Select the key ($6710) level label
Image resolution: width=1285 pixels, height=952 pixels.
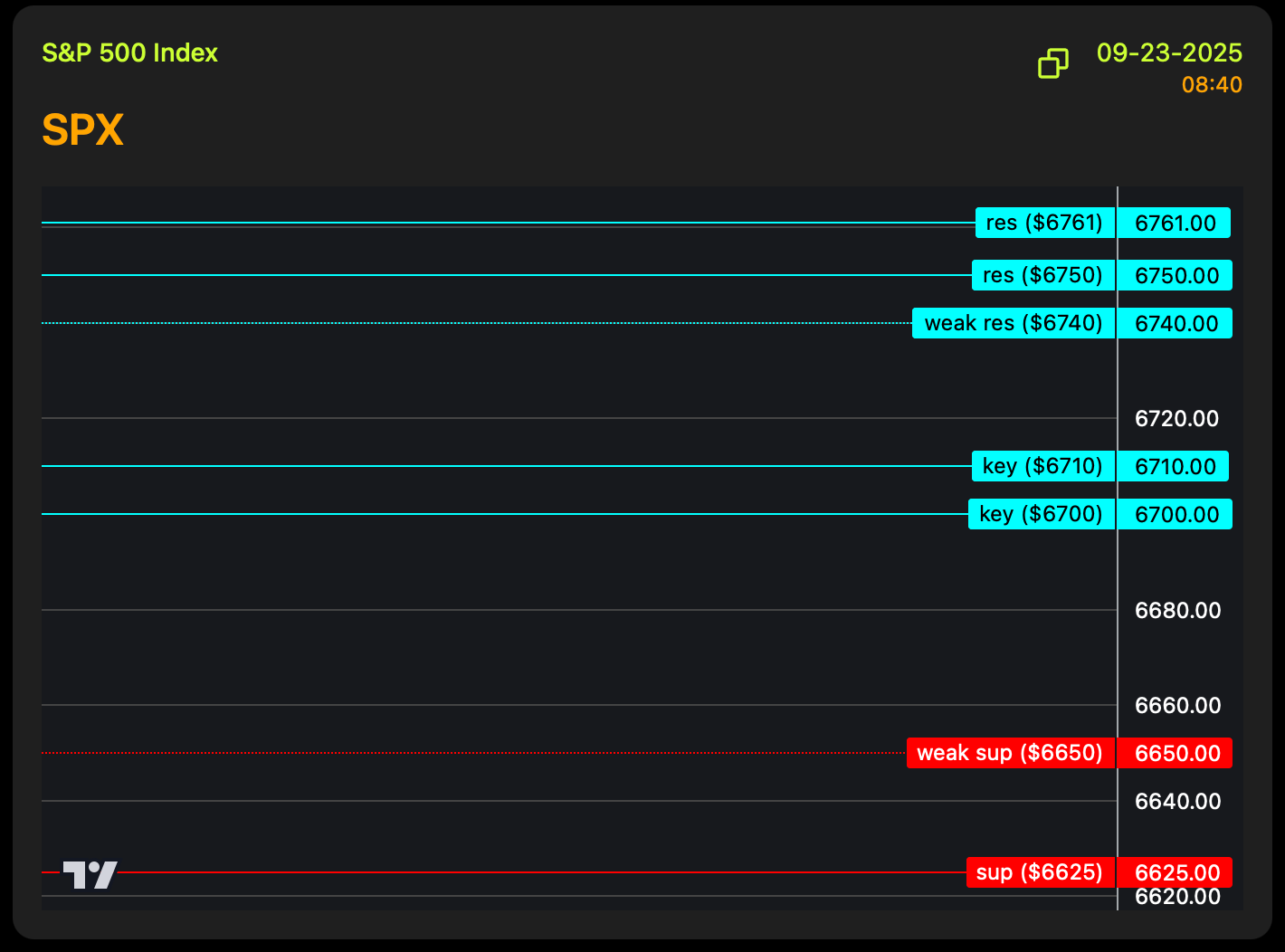pos(1042,466)
